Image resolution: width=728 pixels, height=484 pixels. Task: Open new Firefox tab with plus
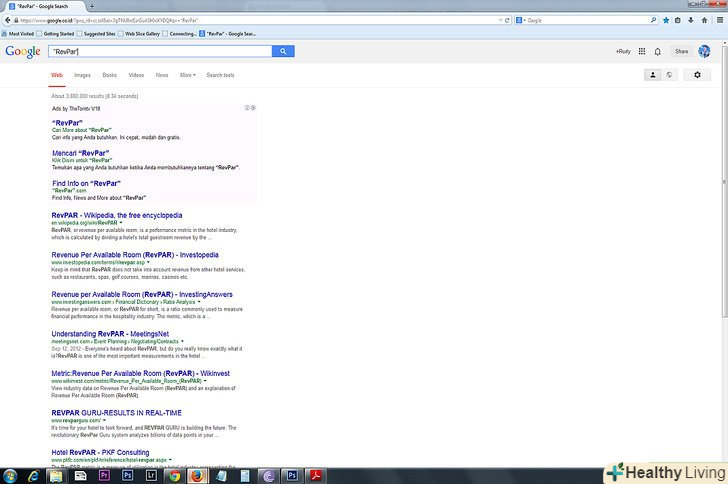(92, 6)
